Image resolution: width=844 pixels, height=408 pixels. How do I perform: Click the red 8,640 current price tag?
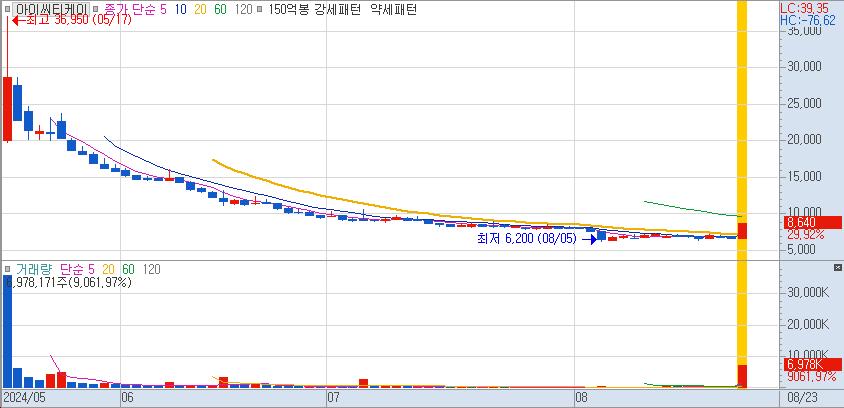point(811,222)
